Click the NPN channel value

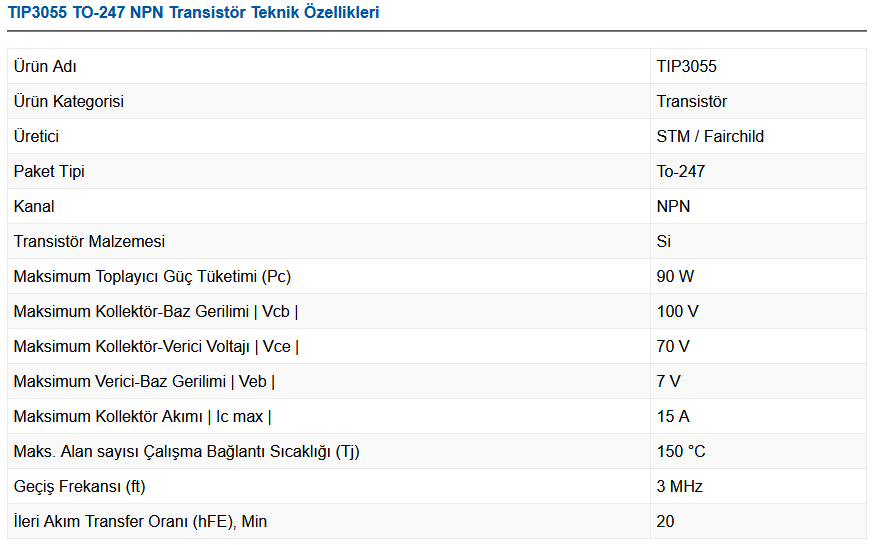[x=673, y=207]
